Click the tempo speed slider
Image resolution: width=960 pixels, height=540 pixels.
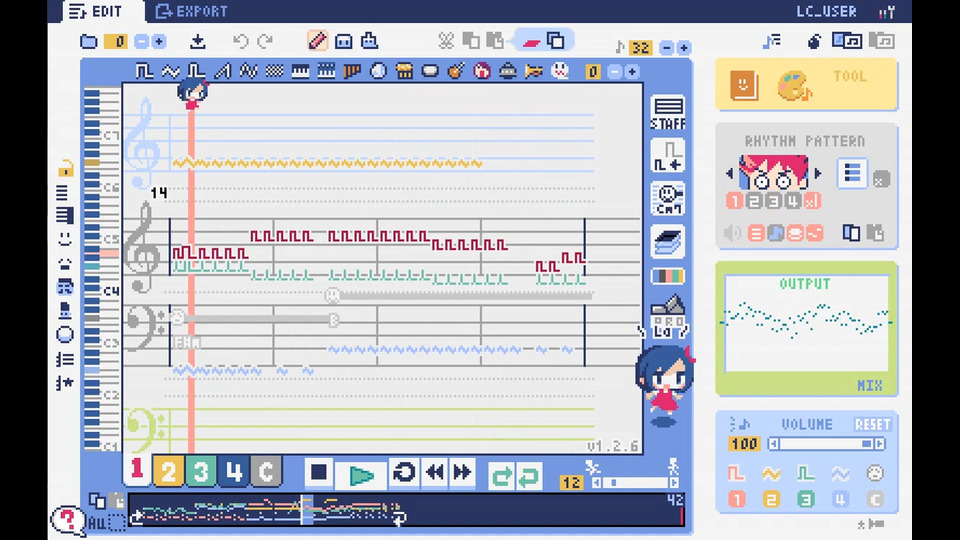636,482
